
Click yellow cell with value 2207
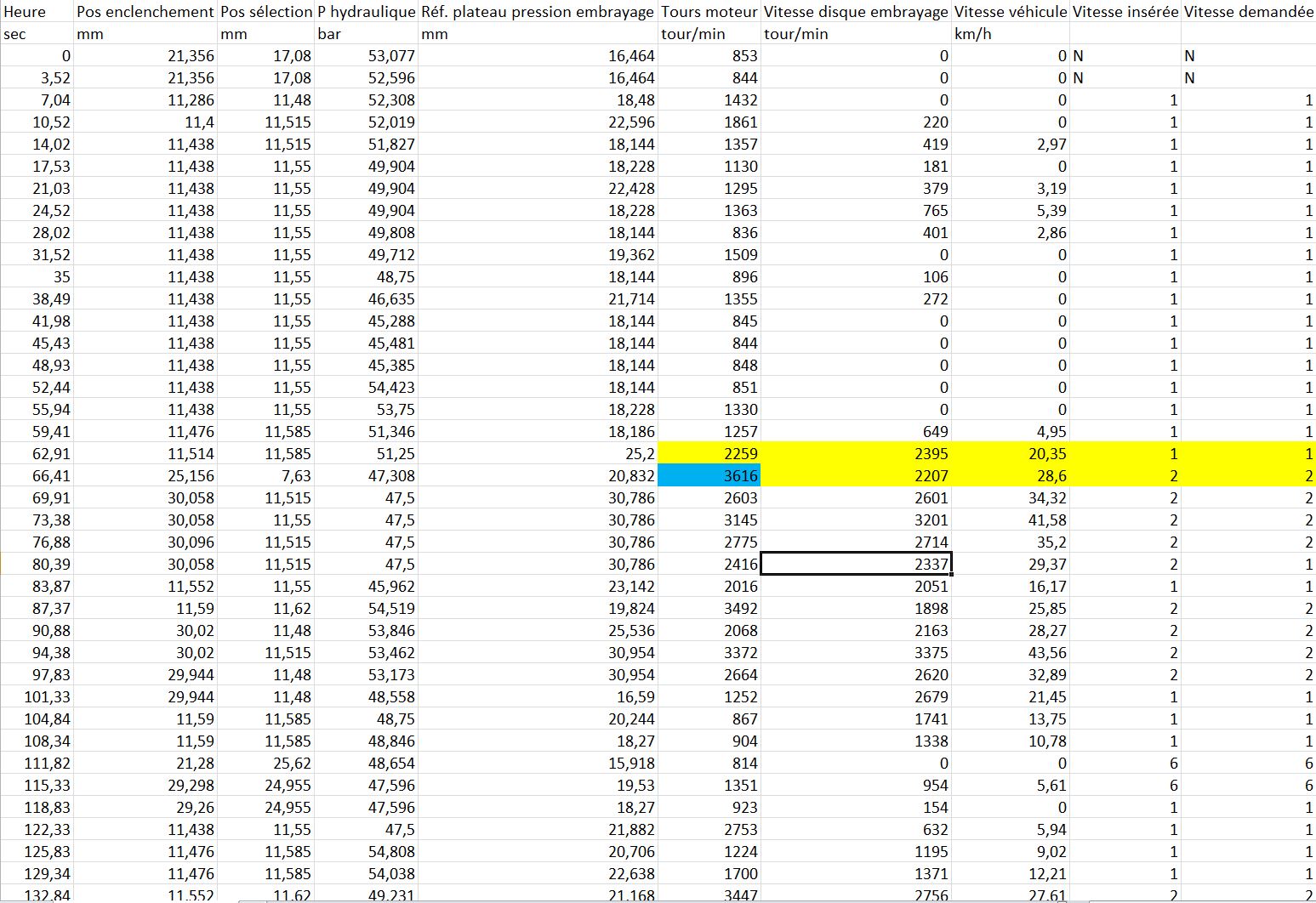(856, 475)
